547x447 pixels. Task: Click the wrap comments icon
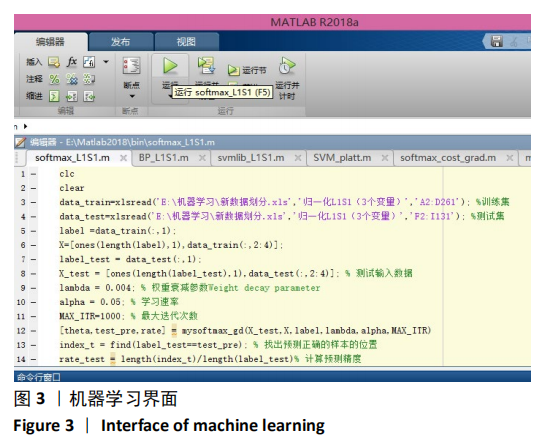click(x=89, y=79)
